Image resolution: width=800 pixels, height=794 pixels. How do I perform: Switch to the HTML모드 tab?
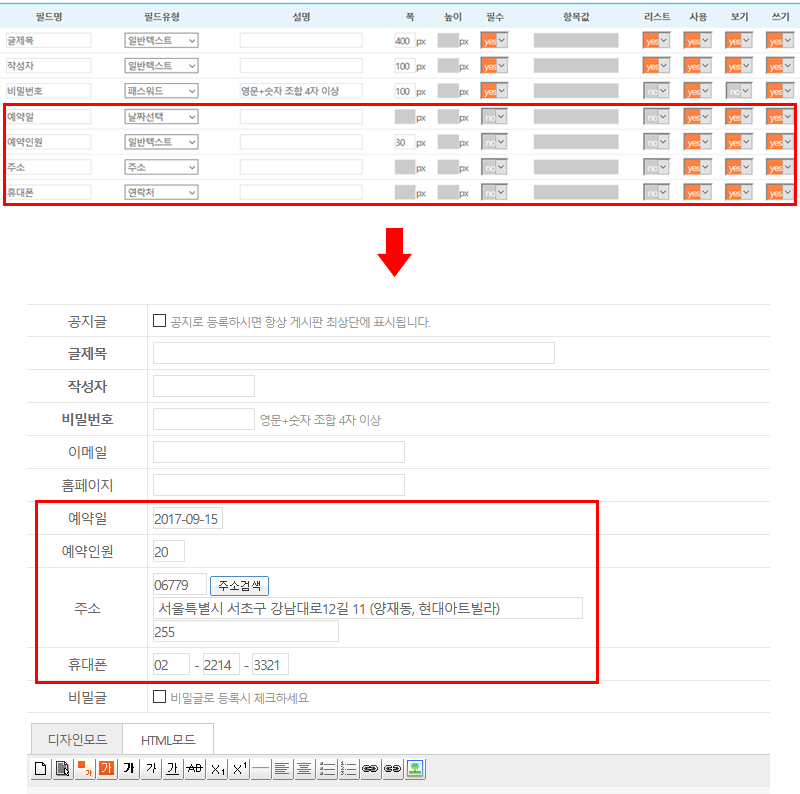(168, 740)
